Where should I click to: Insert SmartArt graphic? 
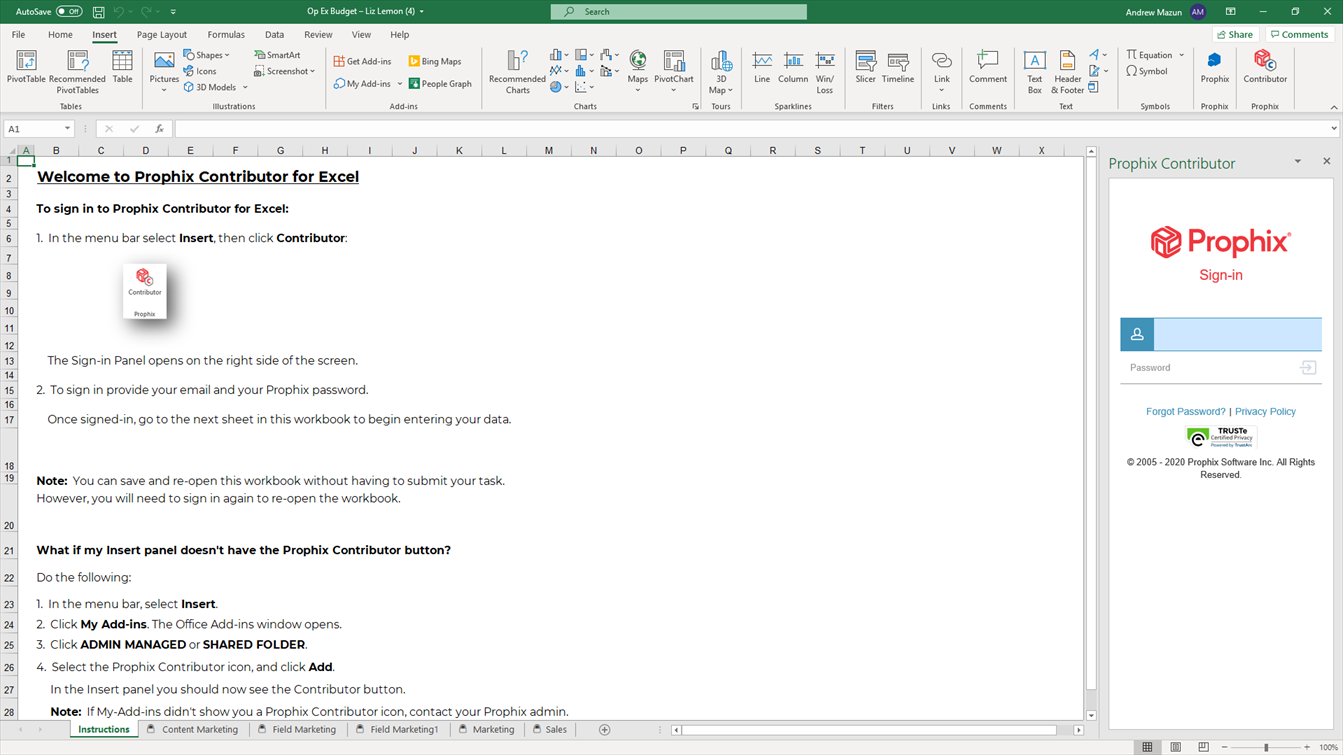[x=277, y=55]
